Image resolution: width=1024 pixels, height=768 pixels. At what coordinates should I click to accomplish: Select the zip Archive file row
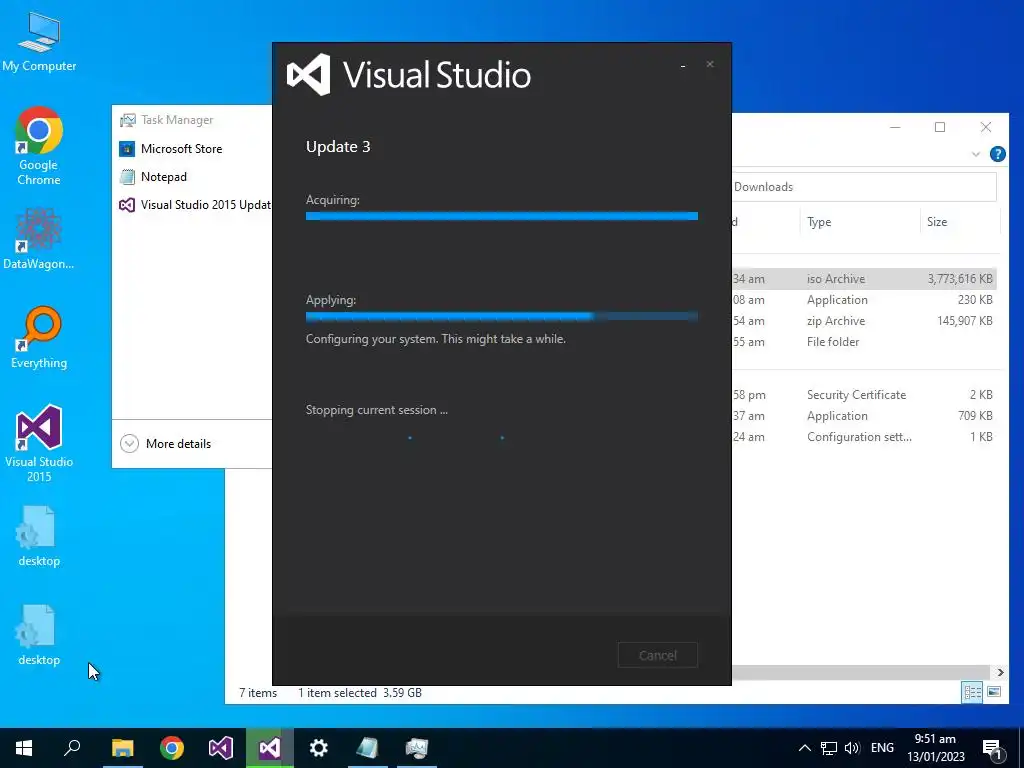(864, 321)
